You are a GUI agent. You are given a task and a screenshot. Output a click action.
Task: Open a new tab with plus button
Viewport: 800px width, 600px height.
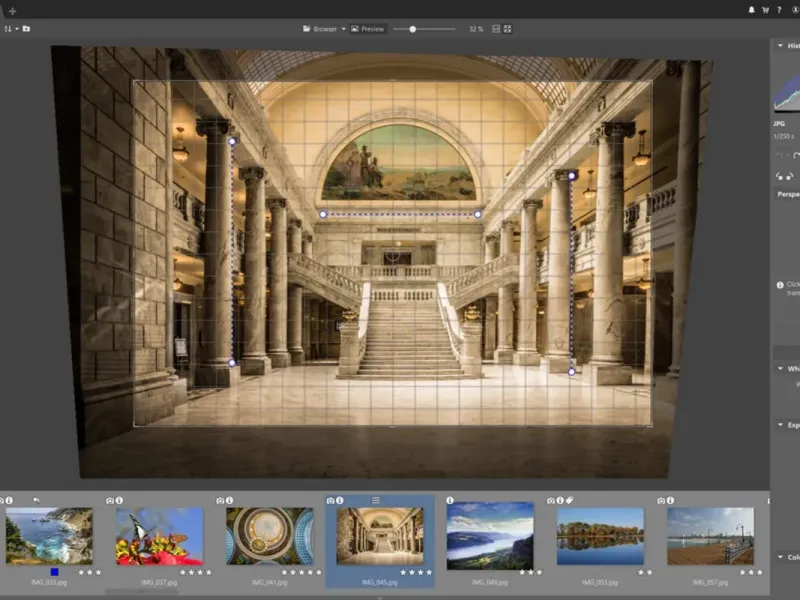pyautogui.click(x=12, y=11)
